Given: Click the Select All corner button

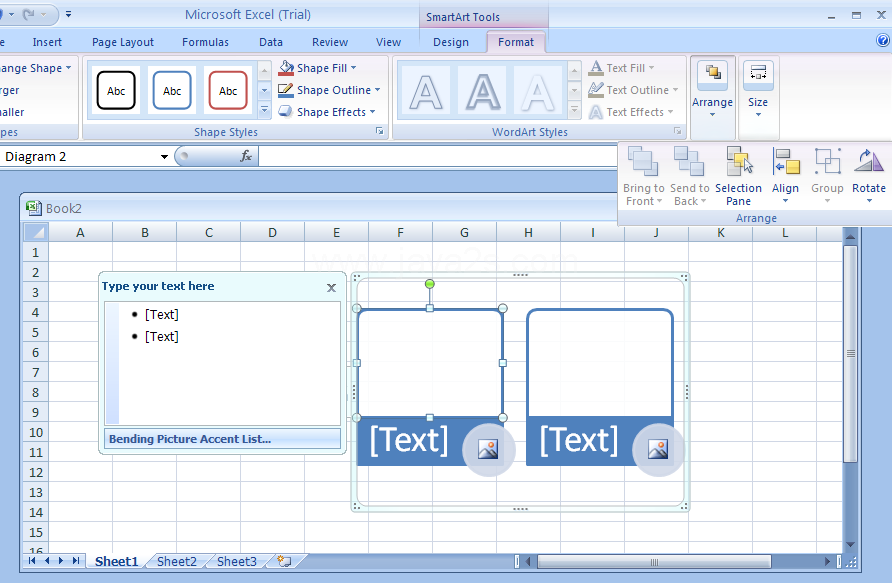Looking at the screenshot, I should (x=36, y=232).
